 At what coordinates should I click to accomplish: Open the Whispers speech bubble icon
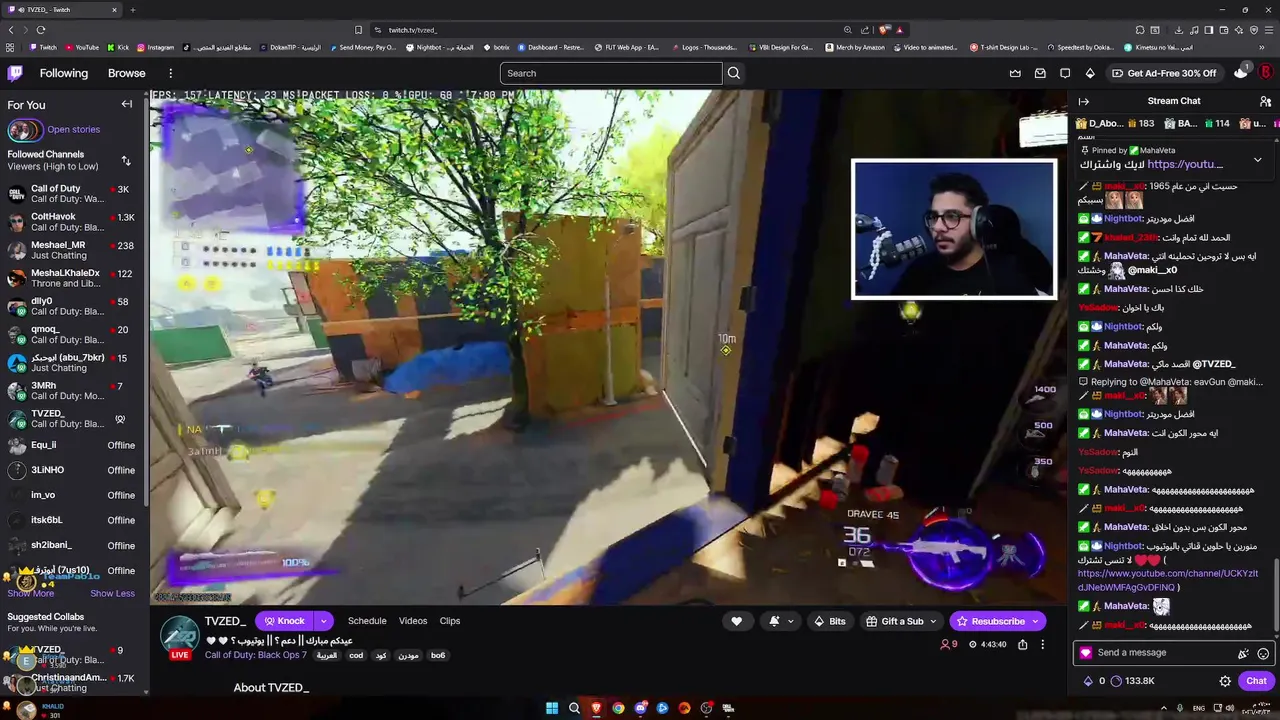[1065, 73]
